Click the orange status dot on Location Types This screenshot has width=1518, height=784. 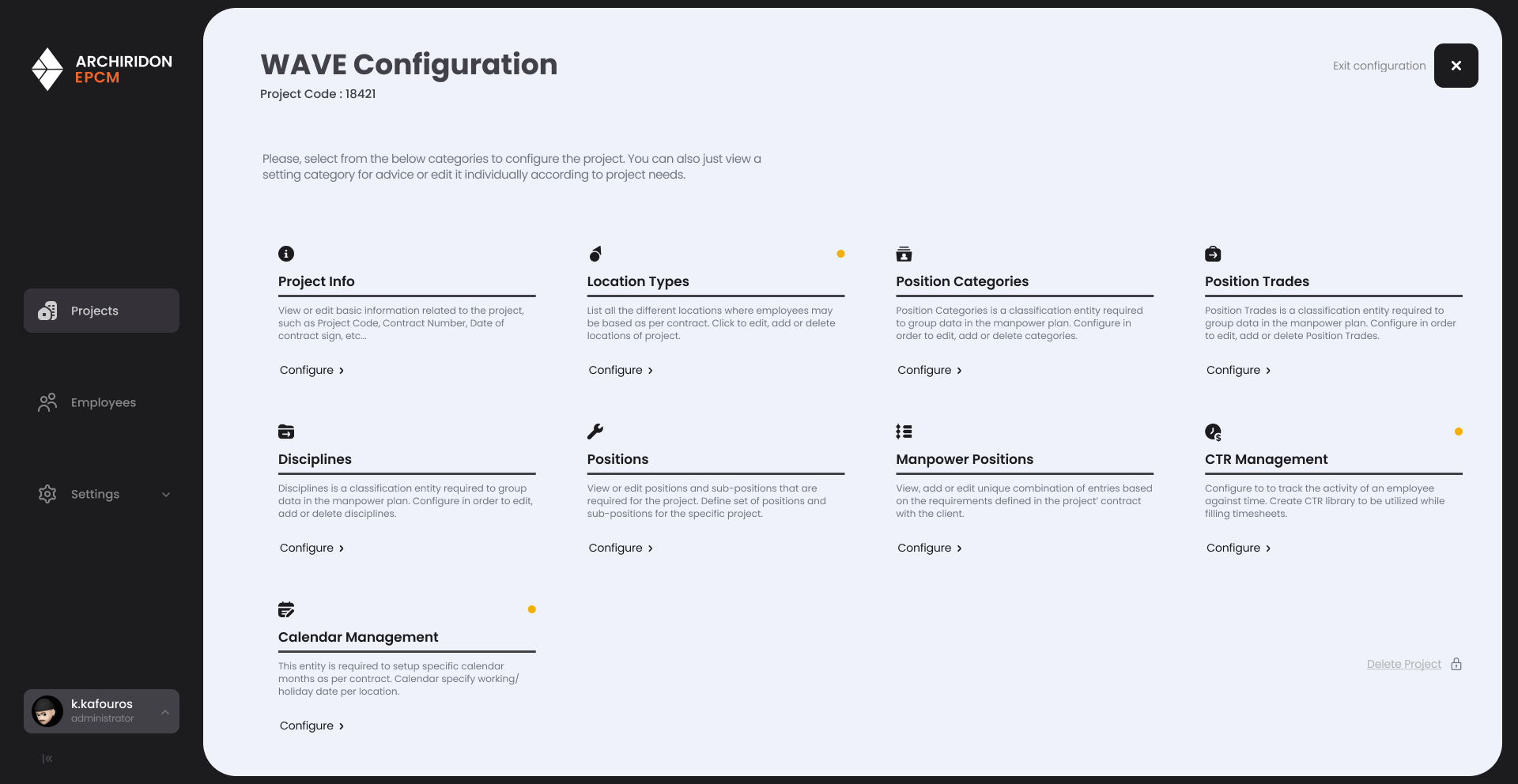pyautogui.click(x=840, y=254)
